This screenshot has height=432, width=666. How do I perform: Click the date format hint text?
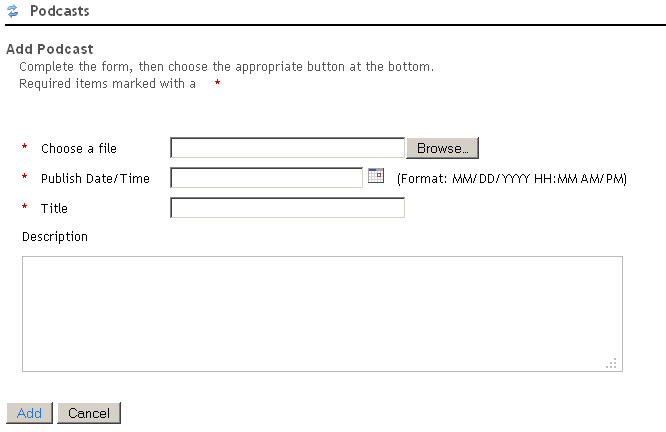(512, 179)
